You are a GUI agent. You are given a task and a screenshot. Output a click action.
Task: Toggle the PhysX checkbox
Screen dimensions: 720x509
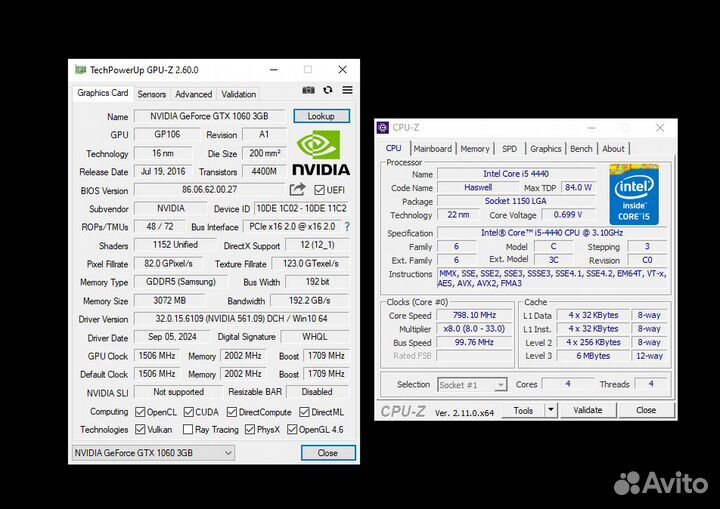[250, 430]
